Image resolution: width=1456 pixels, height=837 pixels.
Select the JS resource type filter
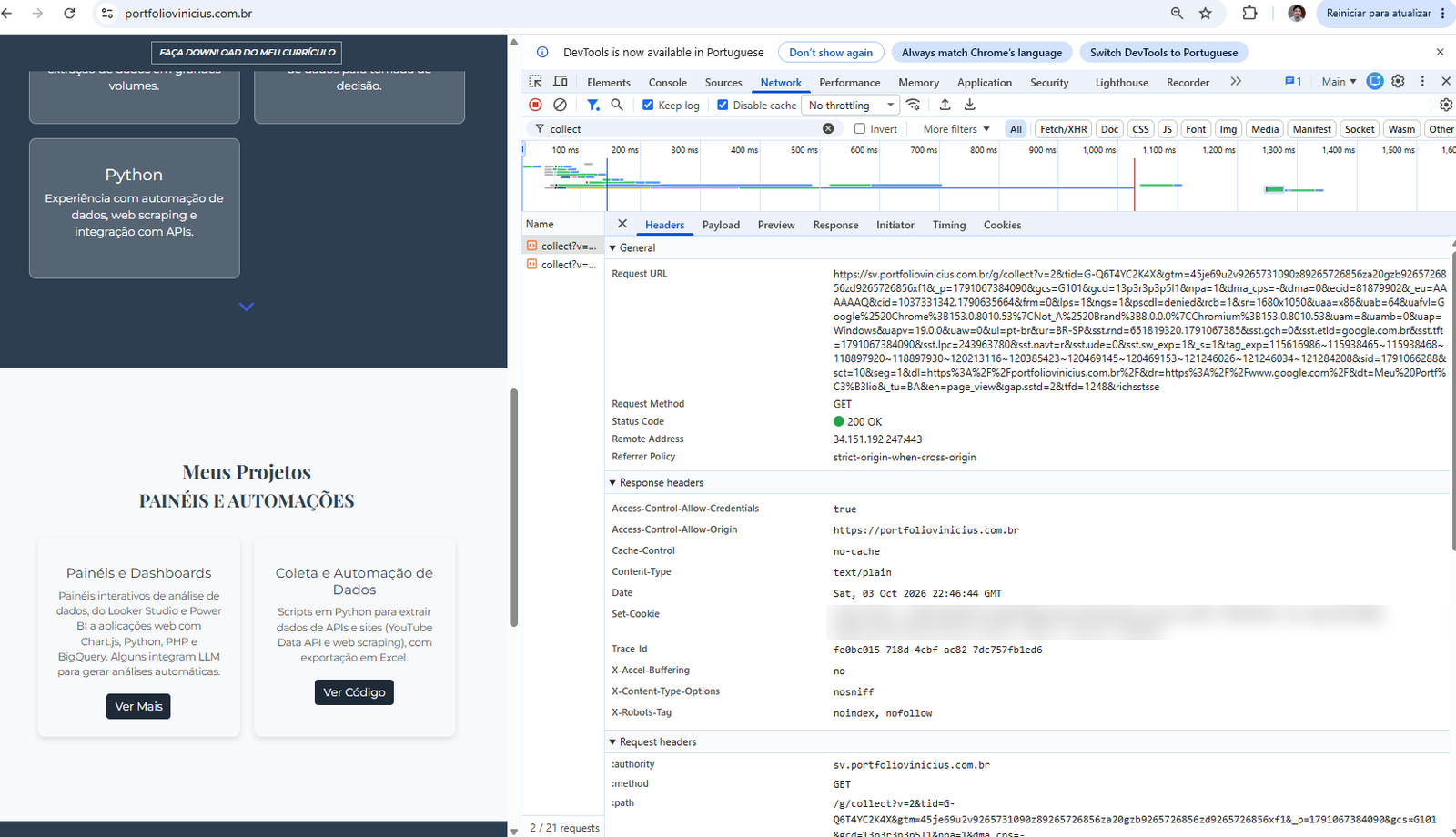coord(1168,129)
